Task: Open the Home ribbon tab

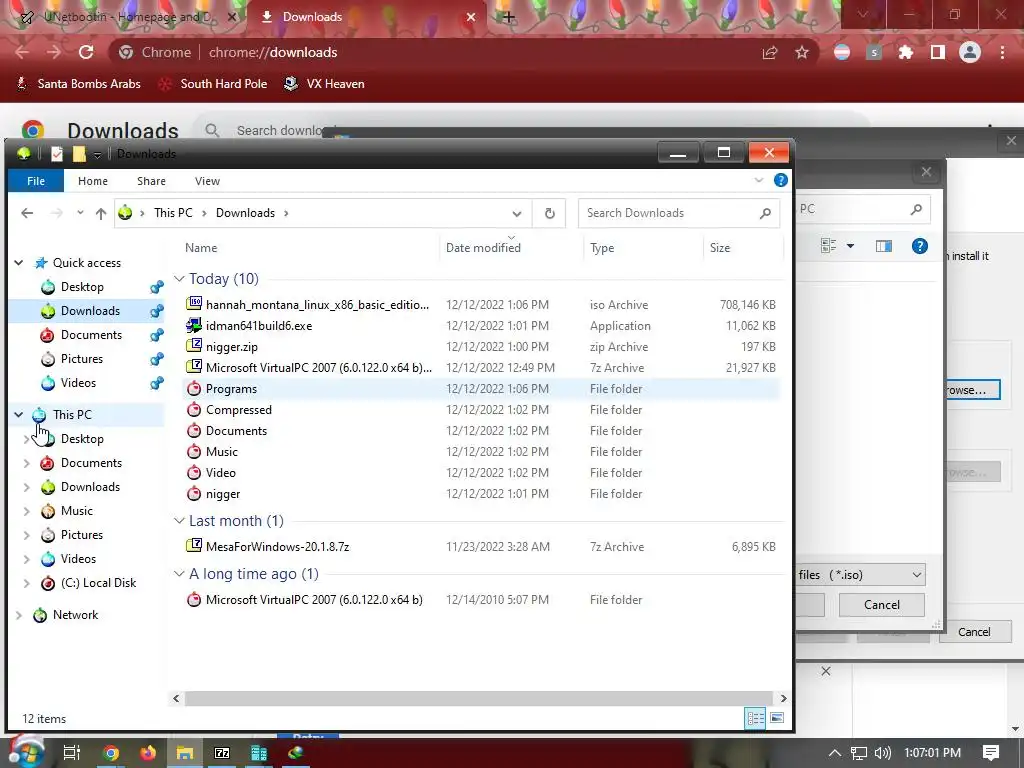Action: click(93, 181)
